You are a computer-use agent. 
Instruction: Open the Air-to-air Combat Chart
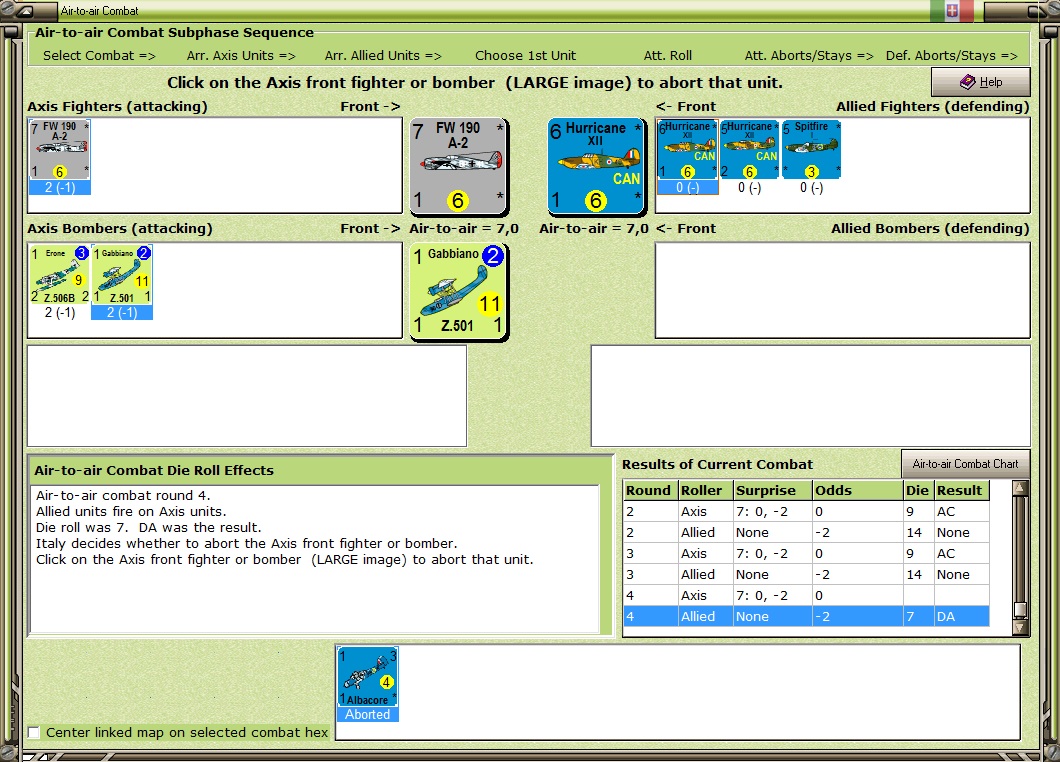[965, 464]
